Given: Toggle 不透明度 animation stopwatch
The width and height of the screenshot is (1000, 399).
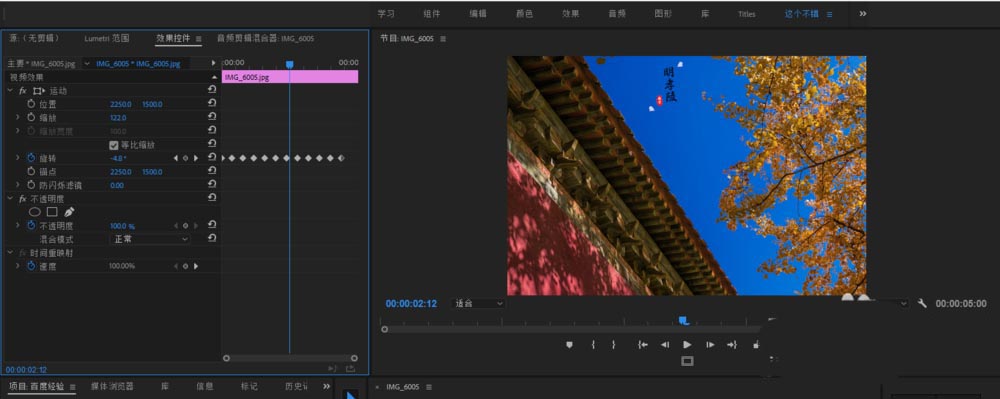Looking at the screenshot, I should coord(31,226).
